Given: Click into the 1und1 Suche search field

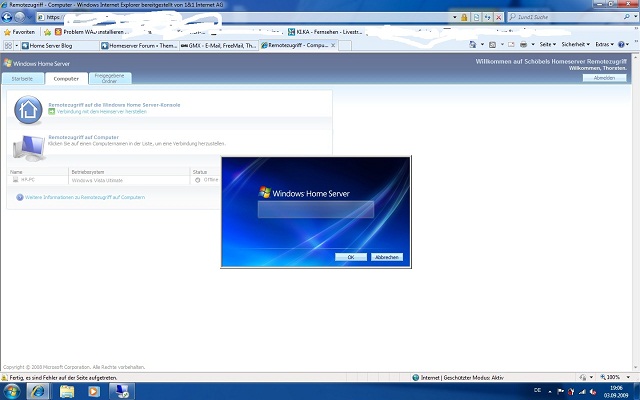Looking at the screenshot, I should point(565,17).
